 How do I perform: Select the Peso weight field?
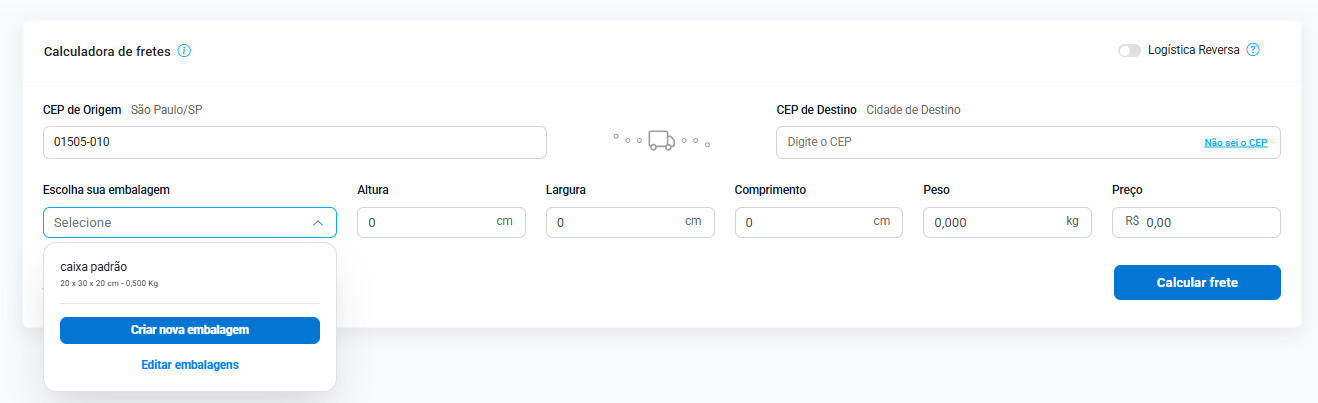994,223
